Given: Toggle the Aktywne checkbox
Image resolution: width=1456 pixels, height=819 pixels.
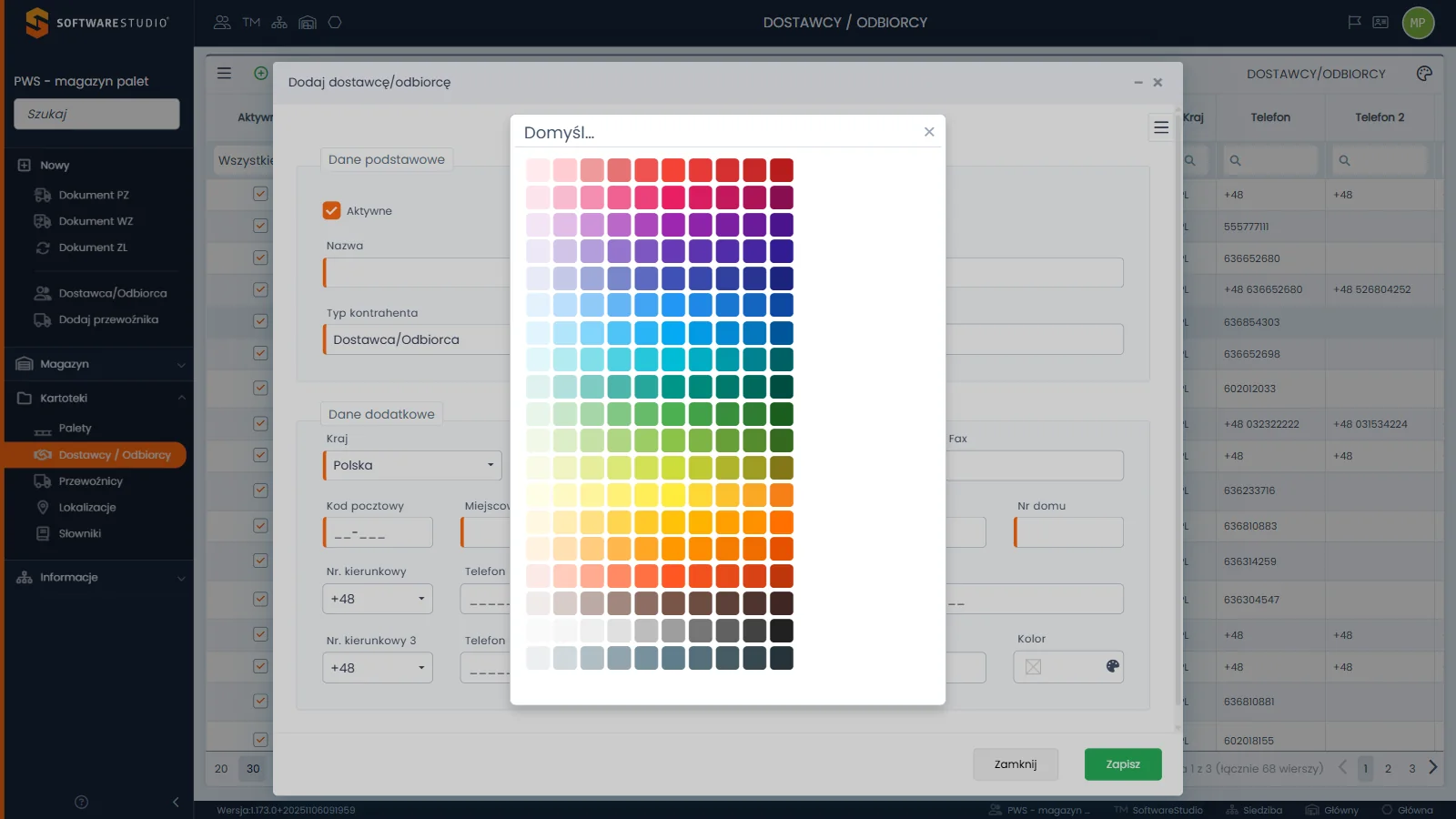Looking at the screenshot, I should 331,210.
